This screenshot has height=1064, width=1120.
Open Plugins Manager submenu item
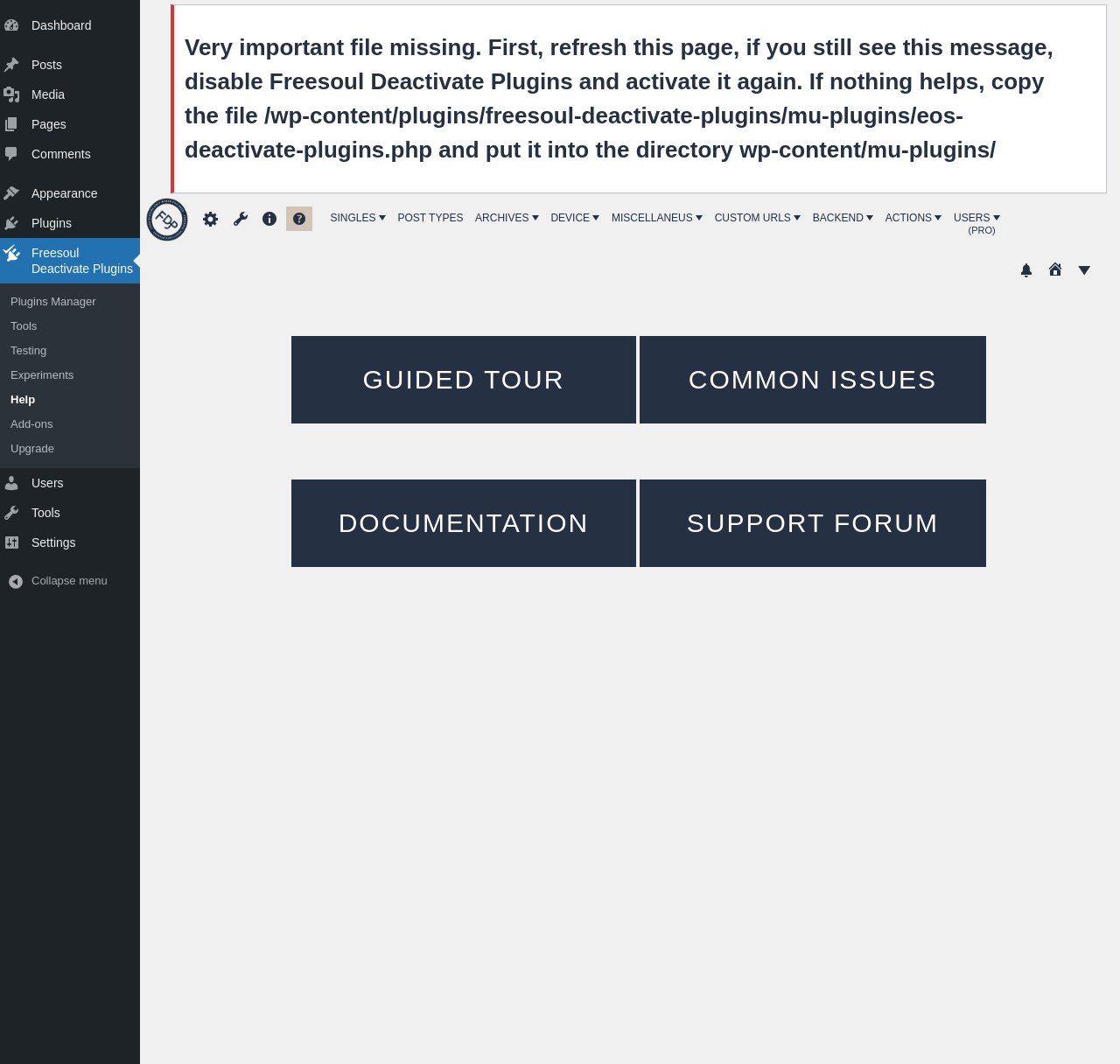click(x=53, y=302)
